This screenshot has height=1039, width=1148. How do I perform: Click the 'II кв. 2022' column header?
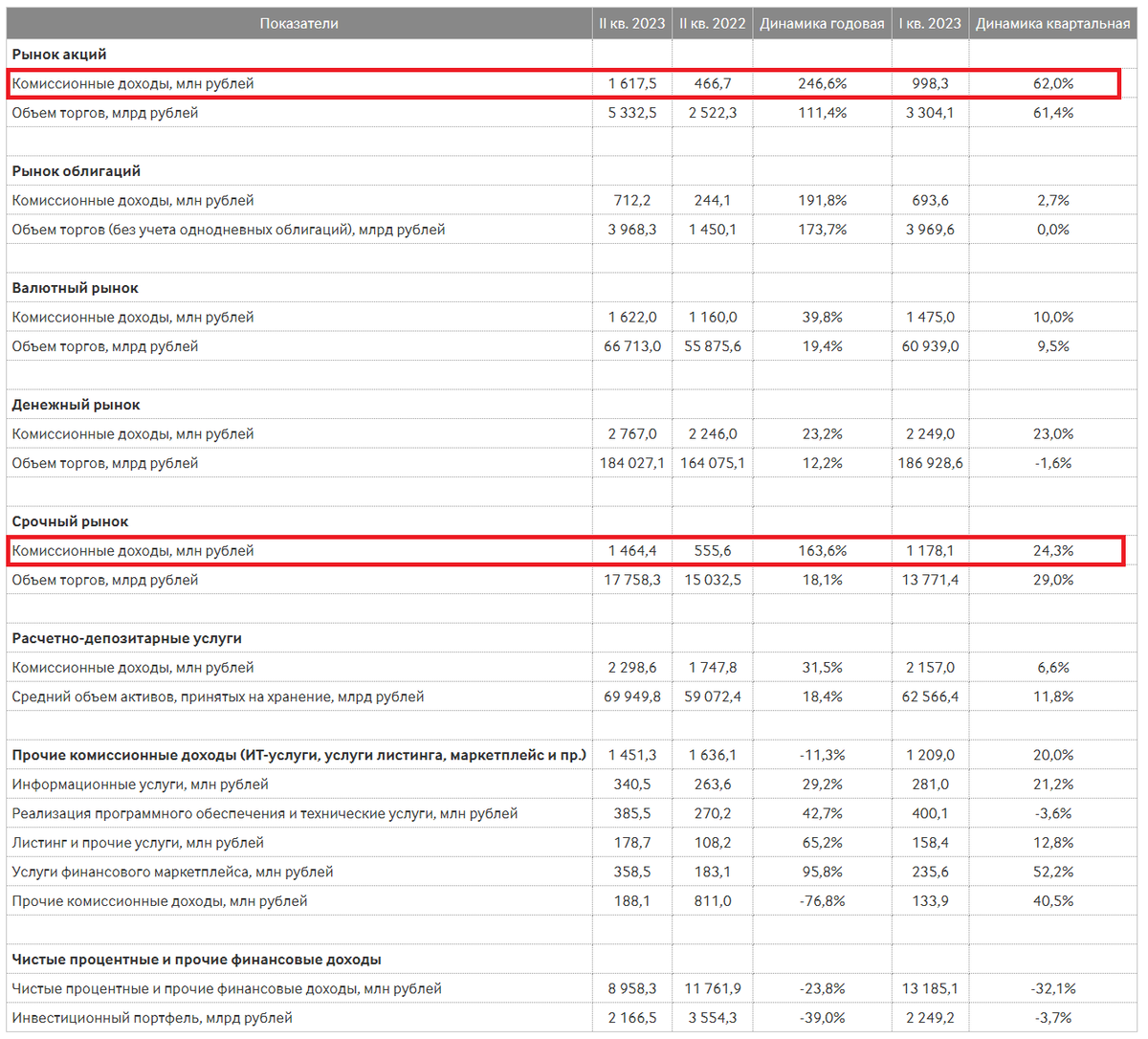click(713, 24)
